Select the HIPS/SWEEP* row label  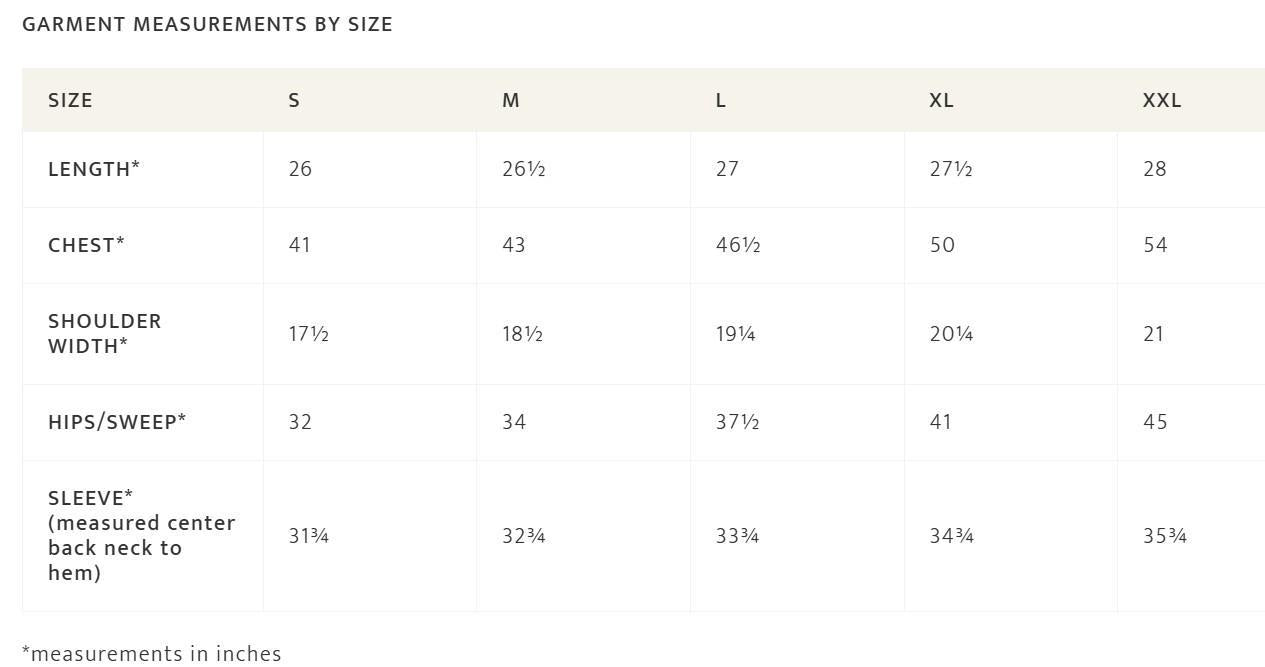(117, 422)
